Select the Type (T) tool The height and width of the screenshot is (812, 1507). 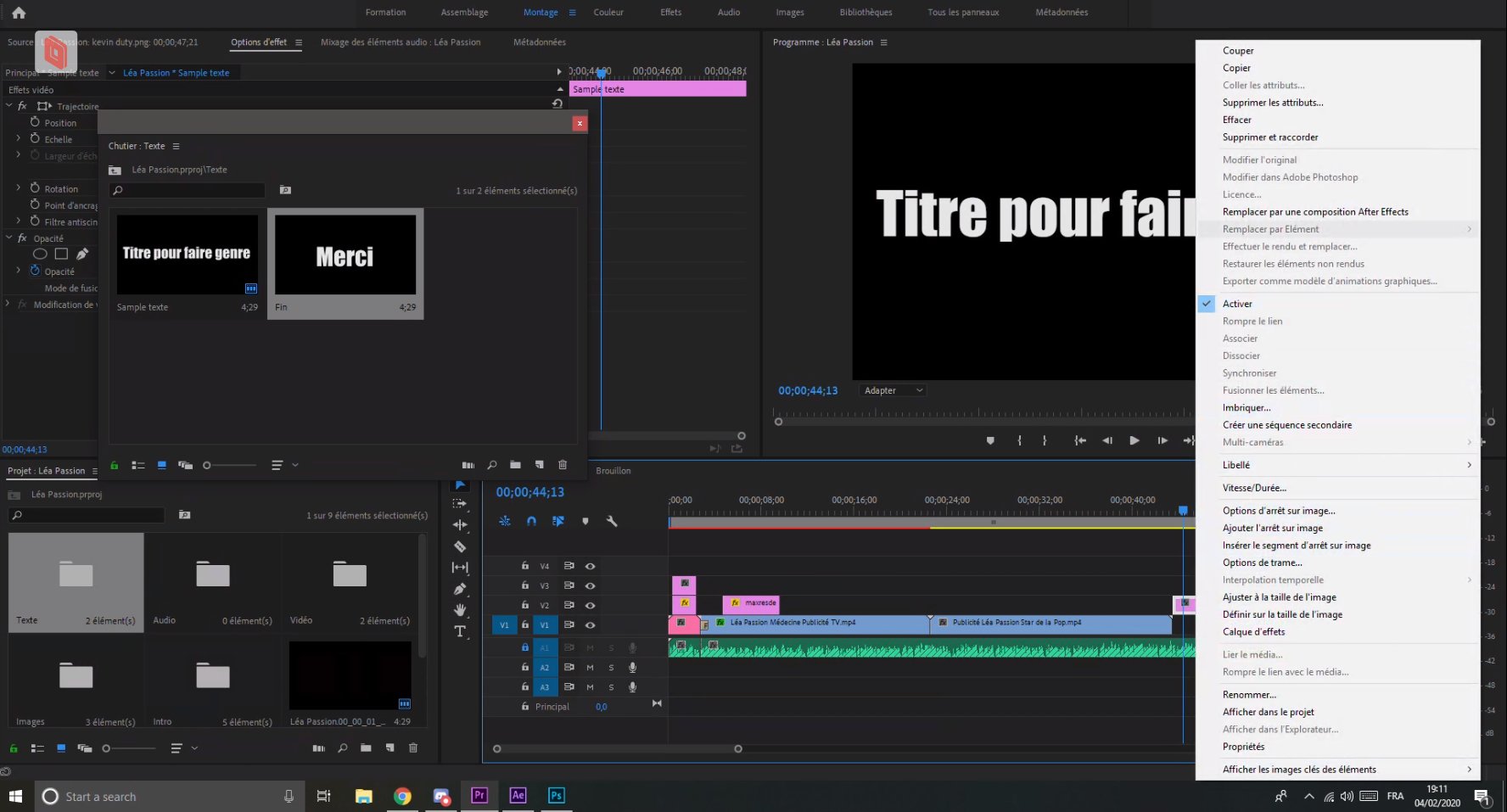[x=460, y=631]
